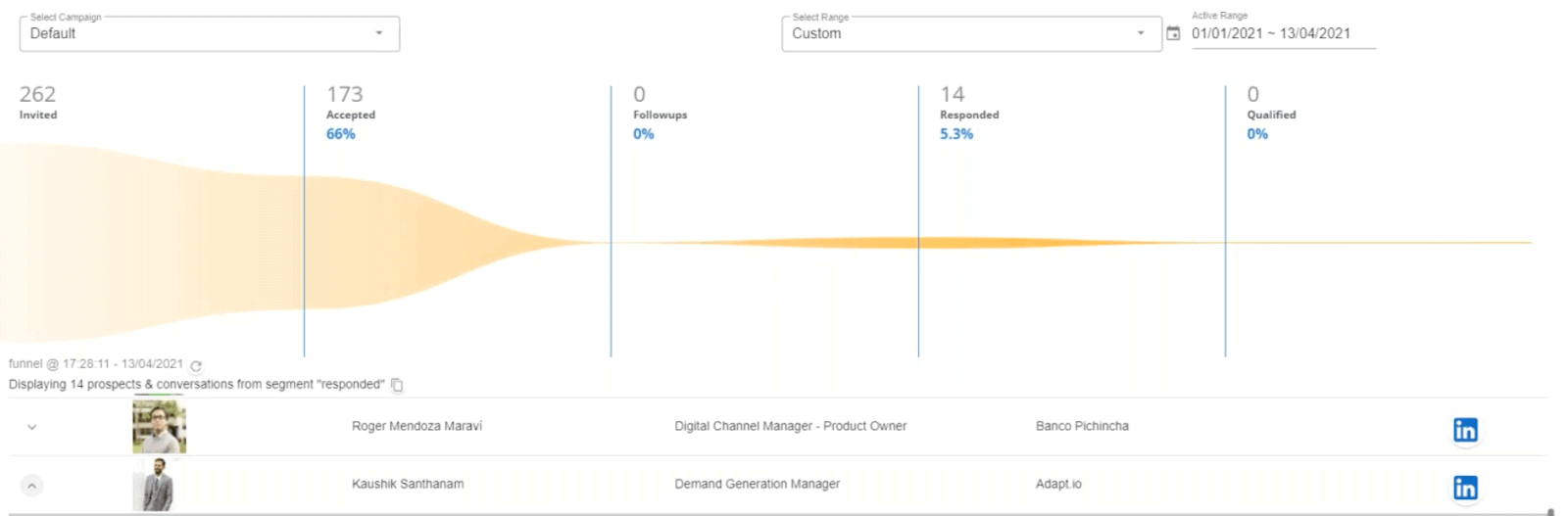Select the Followups funnel segment

764,243
